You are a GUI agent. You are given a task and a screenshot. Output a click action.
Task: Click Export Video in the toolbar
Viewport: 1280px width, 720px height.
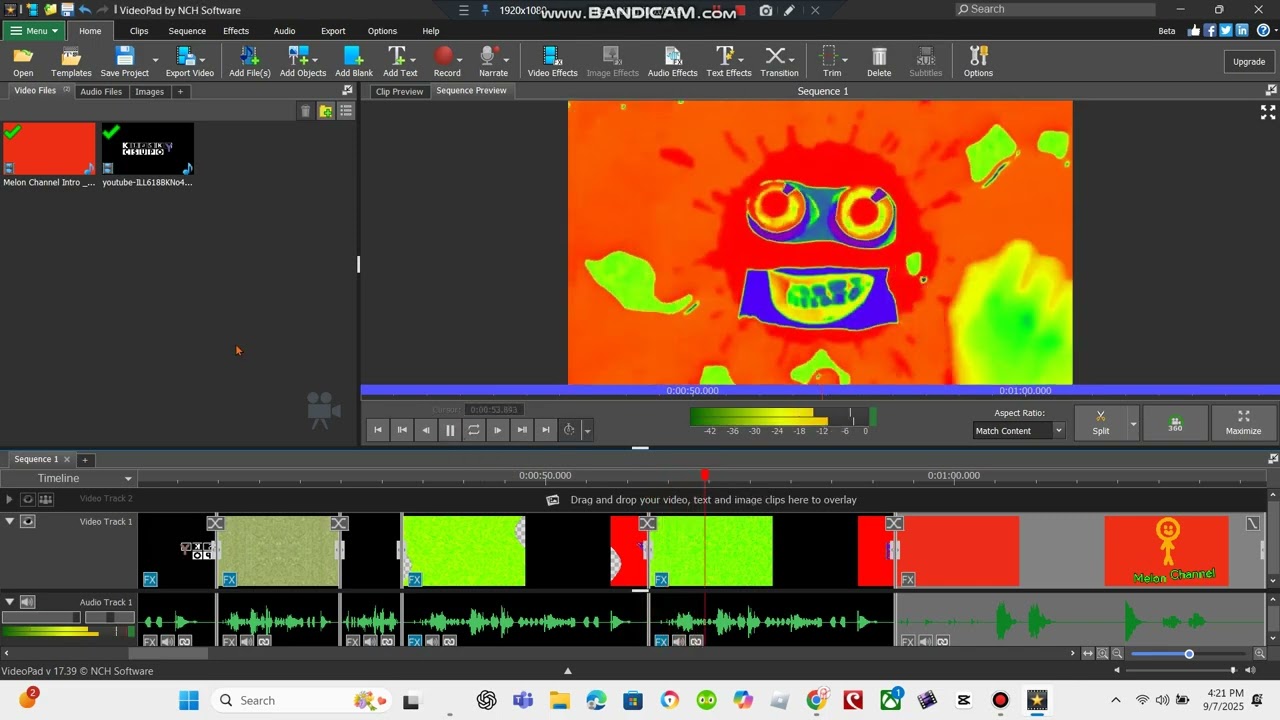coord(189,61)
